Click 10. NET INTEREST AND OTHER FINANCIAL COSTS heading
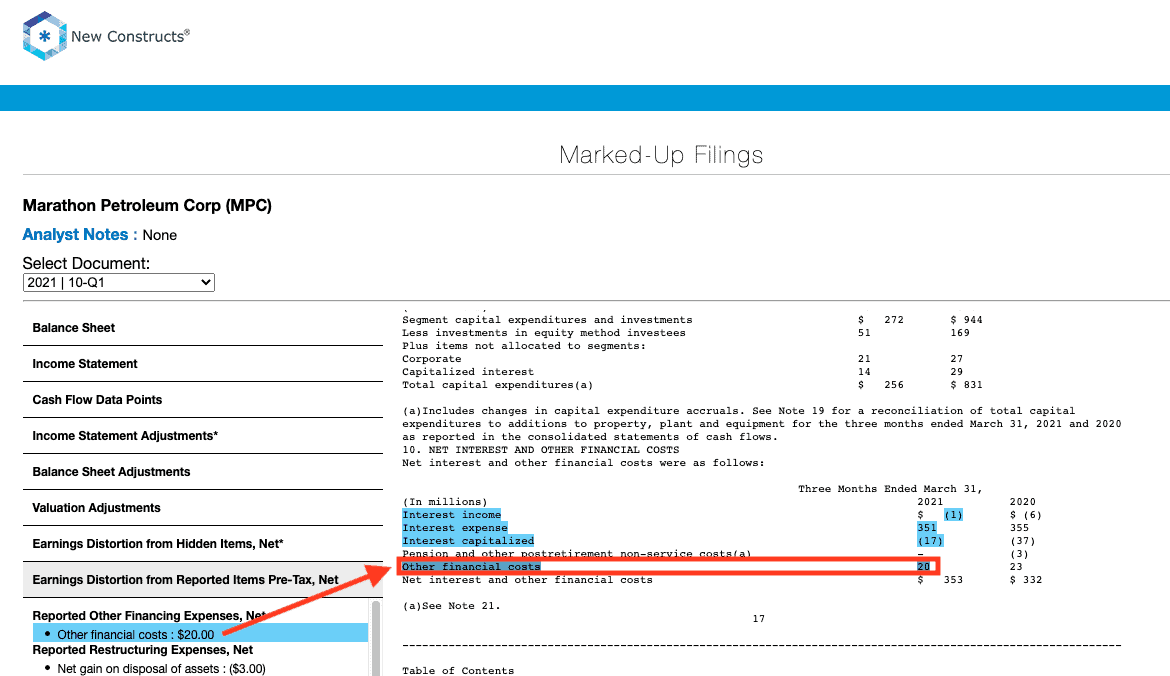The width and height of the screenshot is (1170, 676). click(540, 450)
